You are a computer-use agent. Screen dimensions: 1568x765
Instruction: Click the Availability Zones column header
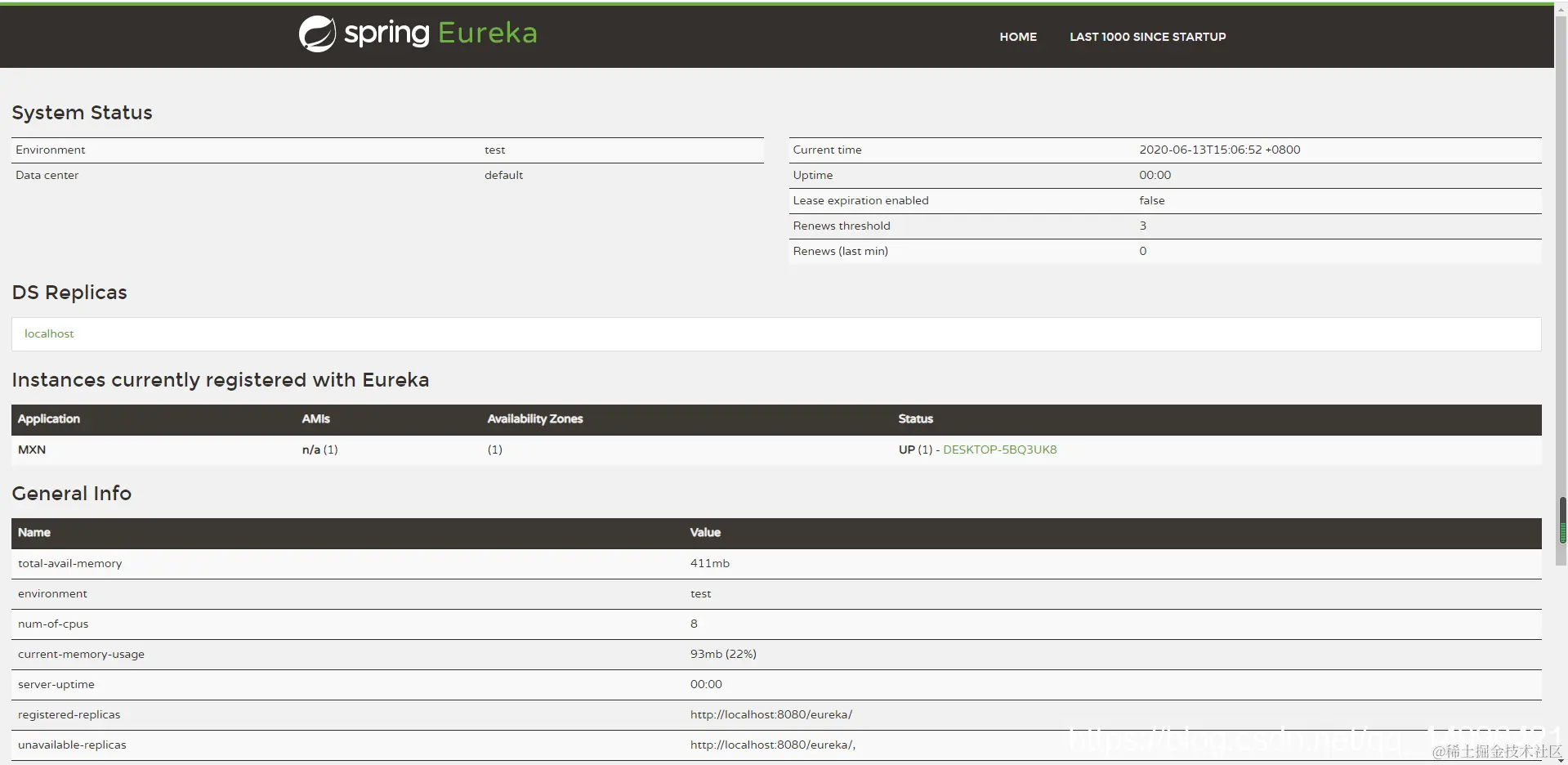[535, 418]
